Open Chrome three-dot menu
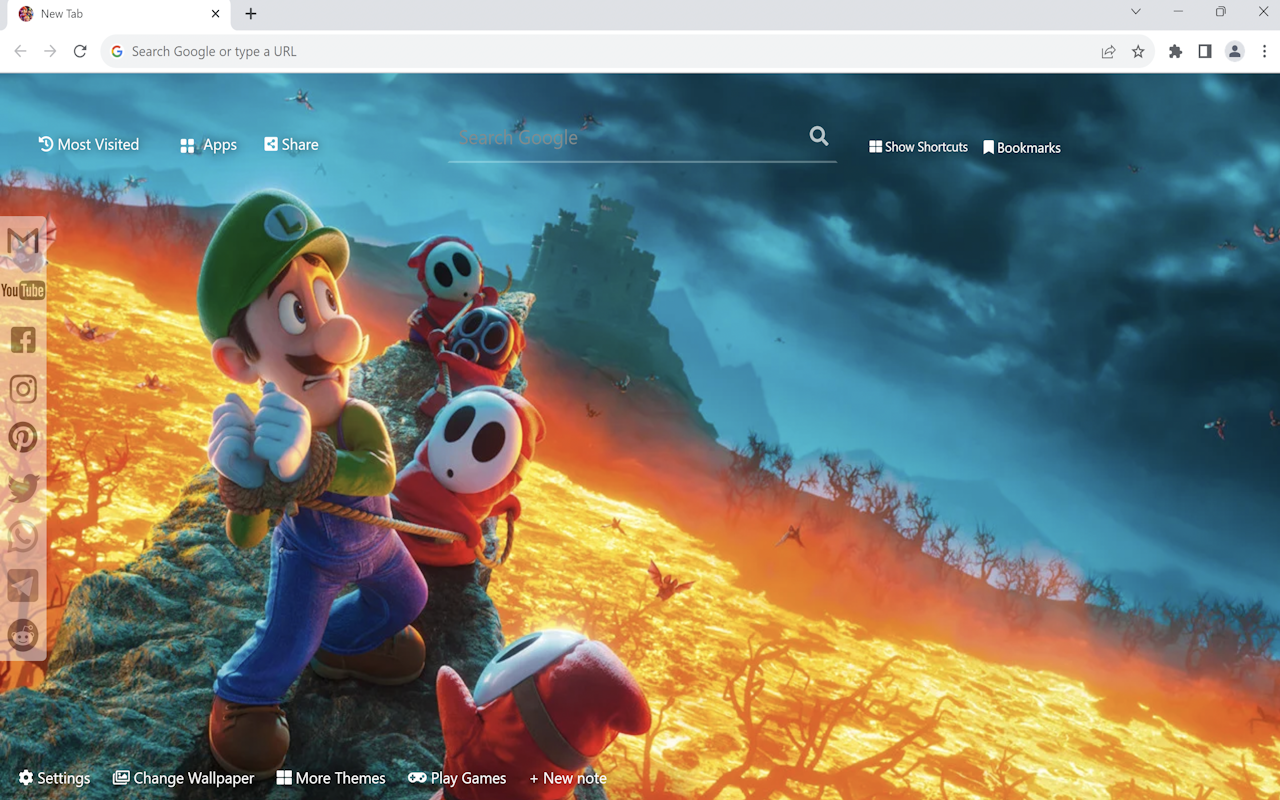 (1264, 52)
